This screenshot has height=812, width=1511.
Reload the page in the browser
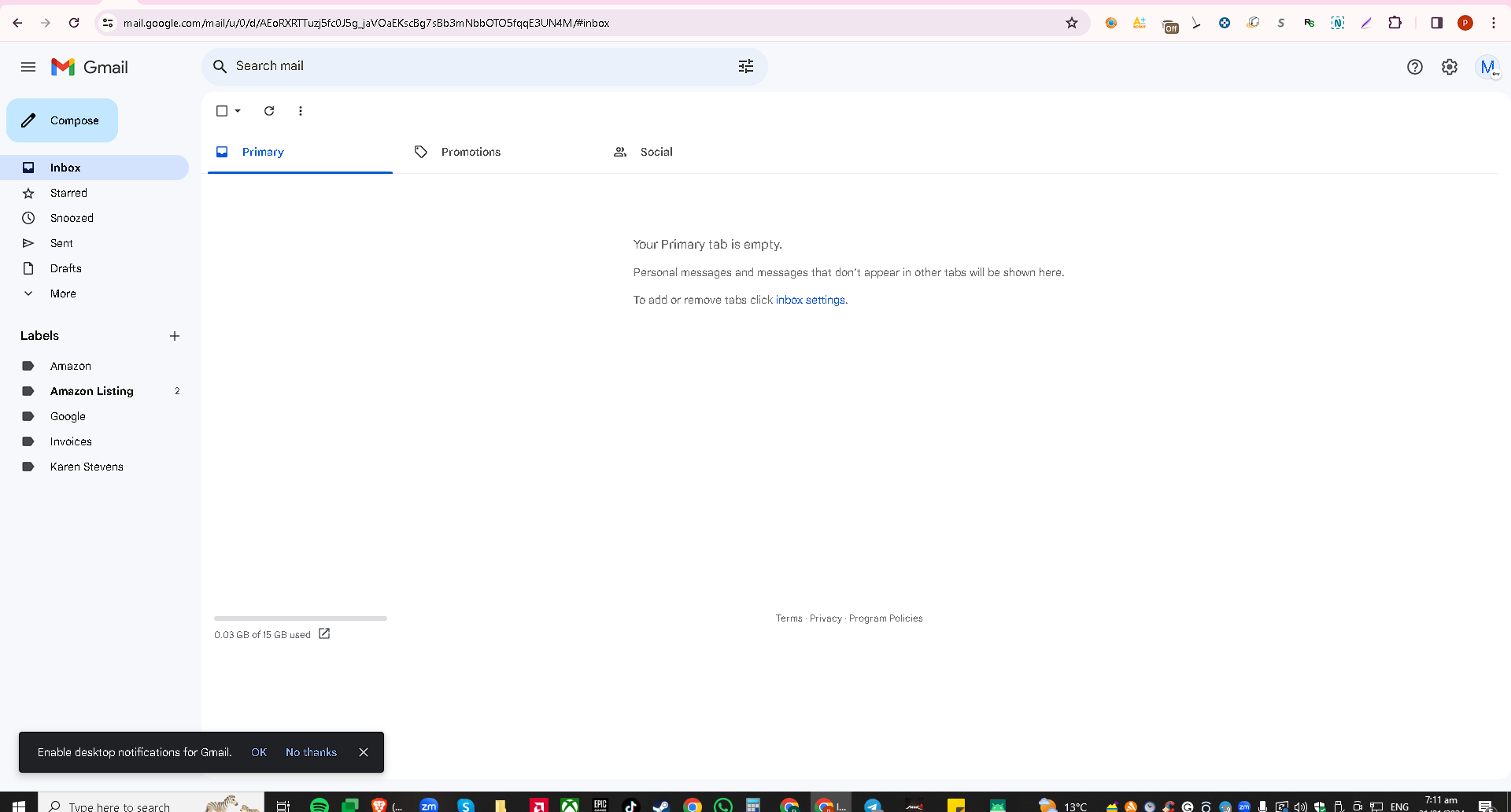point(74,23)
